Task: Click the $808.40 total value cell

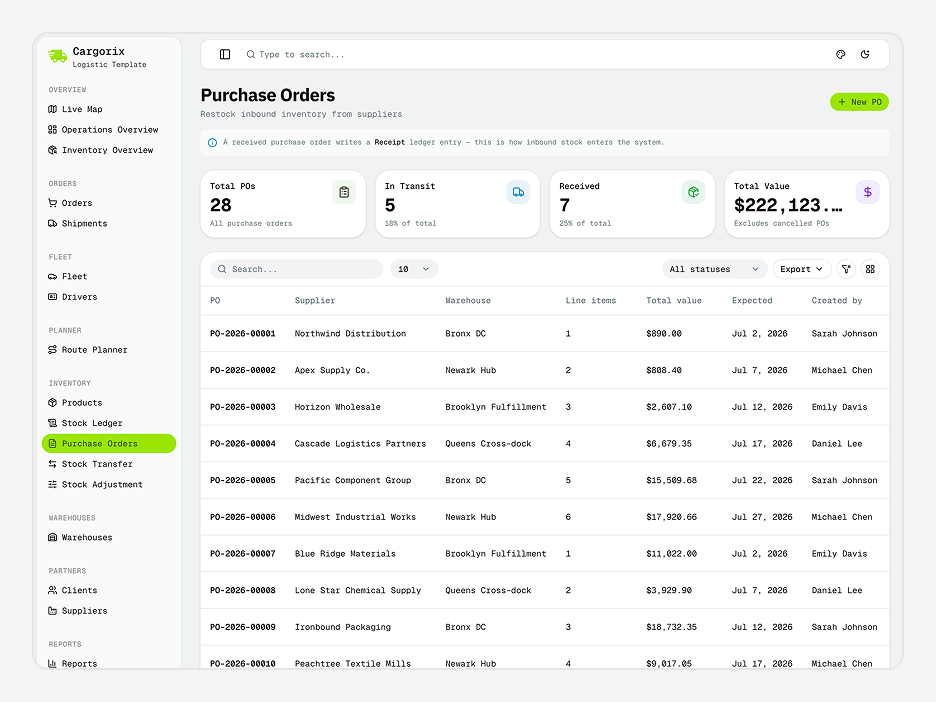Action: click(664, 370)
